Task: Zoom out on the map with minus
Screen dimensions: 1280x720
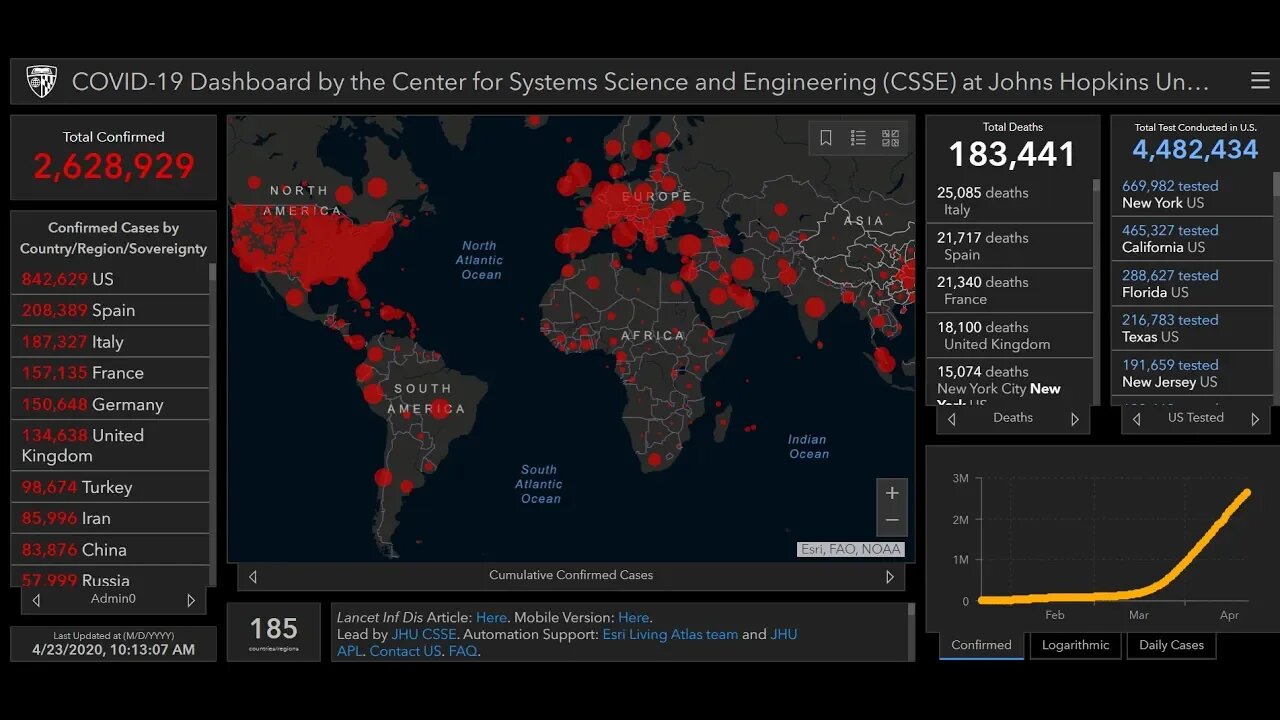Action: click(892, 521)
